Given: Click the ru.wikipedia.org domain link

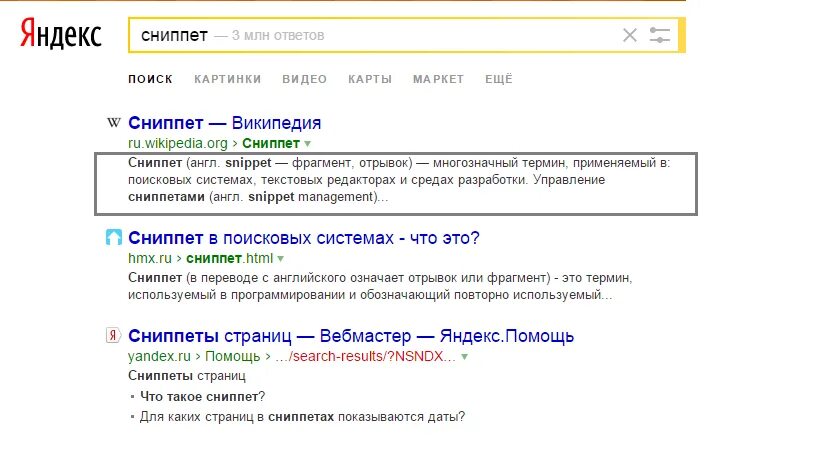Looking at the screenshot, I should coord(178,143).
